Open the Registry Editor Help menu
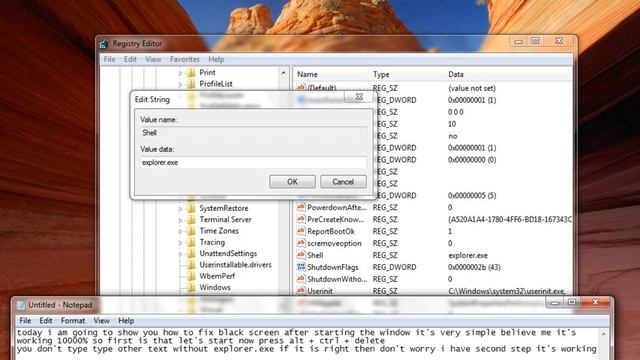 point(216,60)
